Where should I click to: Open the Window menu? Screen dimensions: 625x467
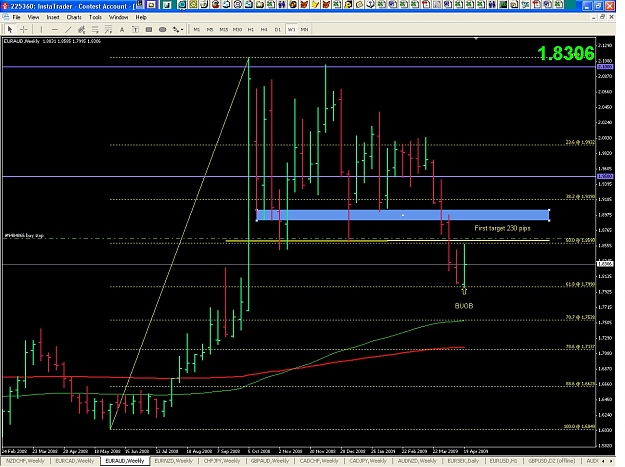(x=118, y=17)
